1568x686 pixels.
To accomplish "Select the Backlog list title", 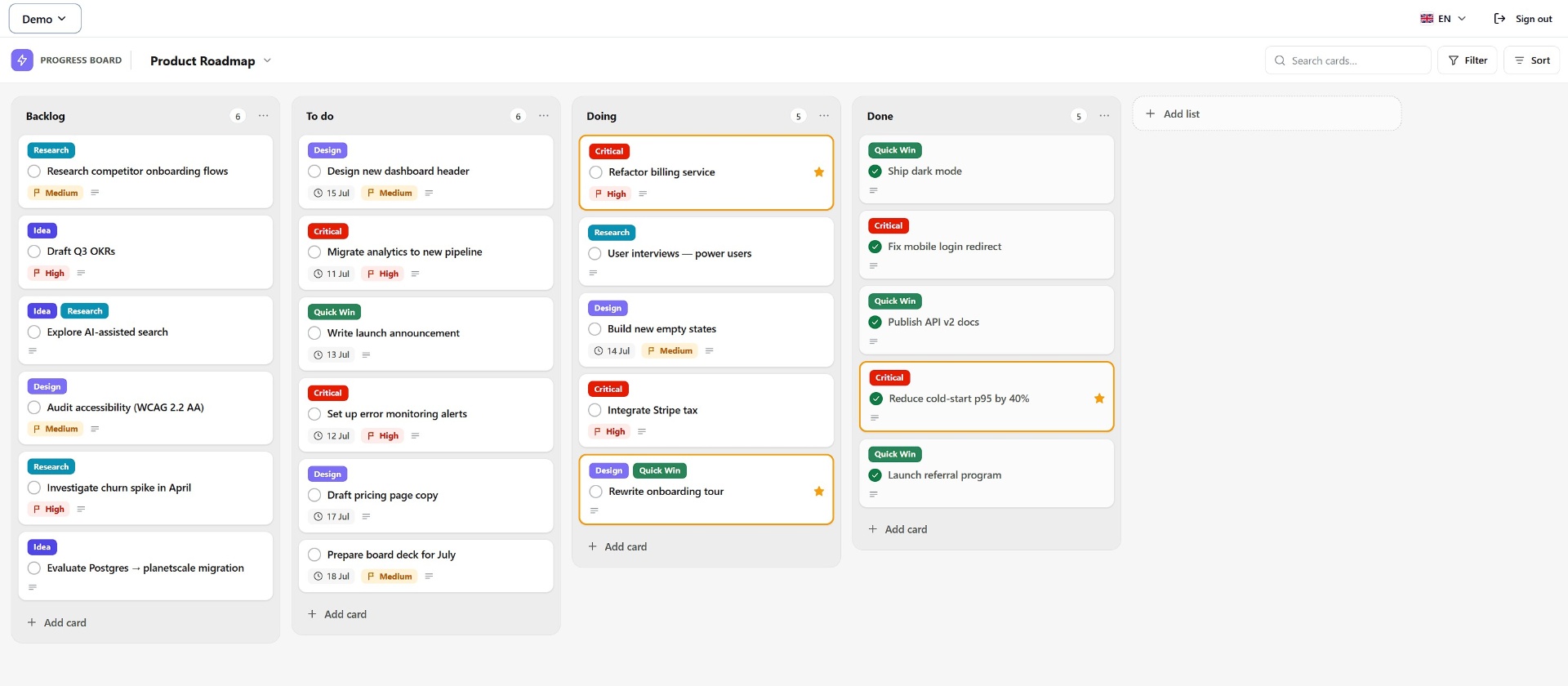I will tap(46, 117).
